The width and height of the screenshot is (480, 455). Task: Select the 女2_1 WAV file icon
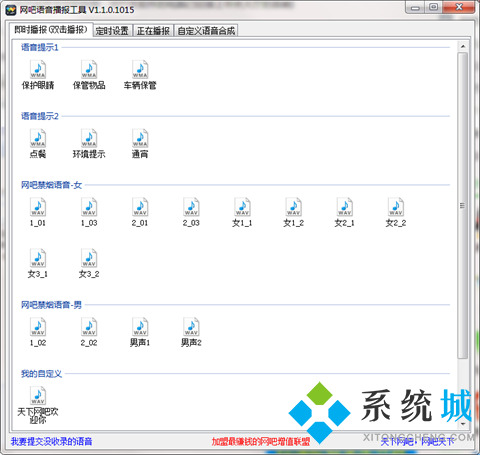coord(345,207)
